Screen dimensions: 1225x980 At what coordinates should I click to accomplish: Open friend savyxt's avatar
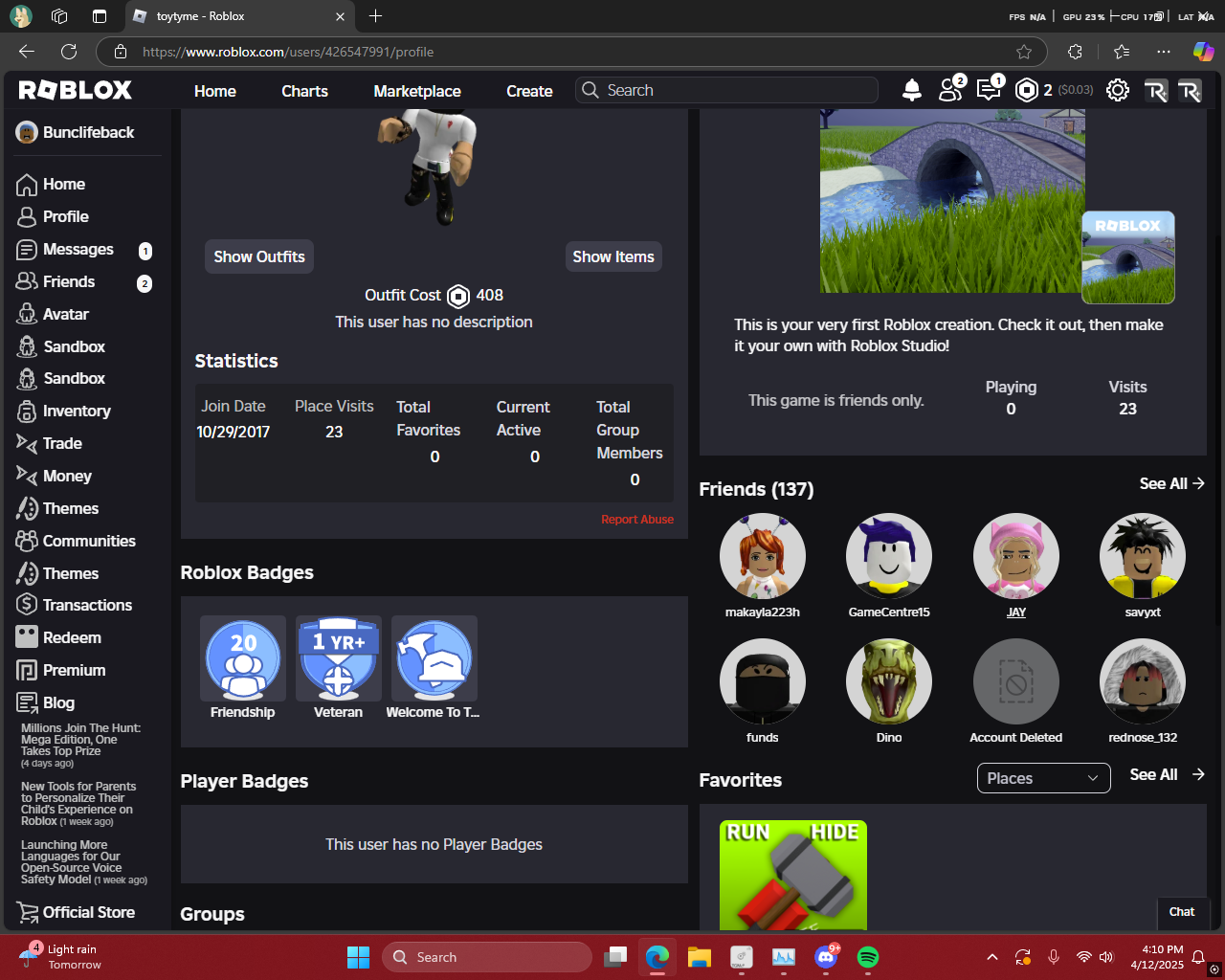coord(1143,557)
